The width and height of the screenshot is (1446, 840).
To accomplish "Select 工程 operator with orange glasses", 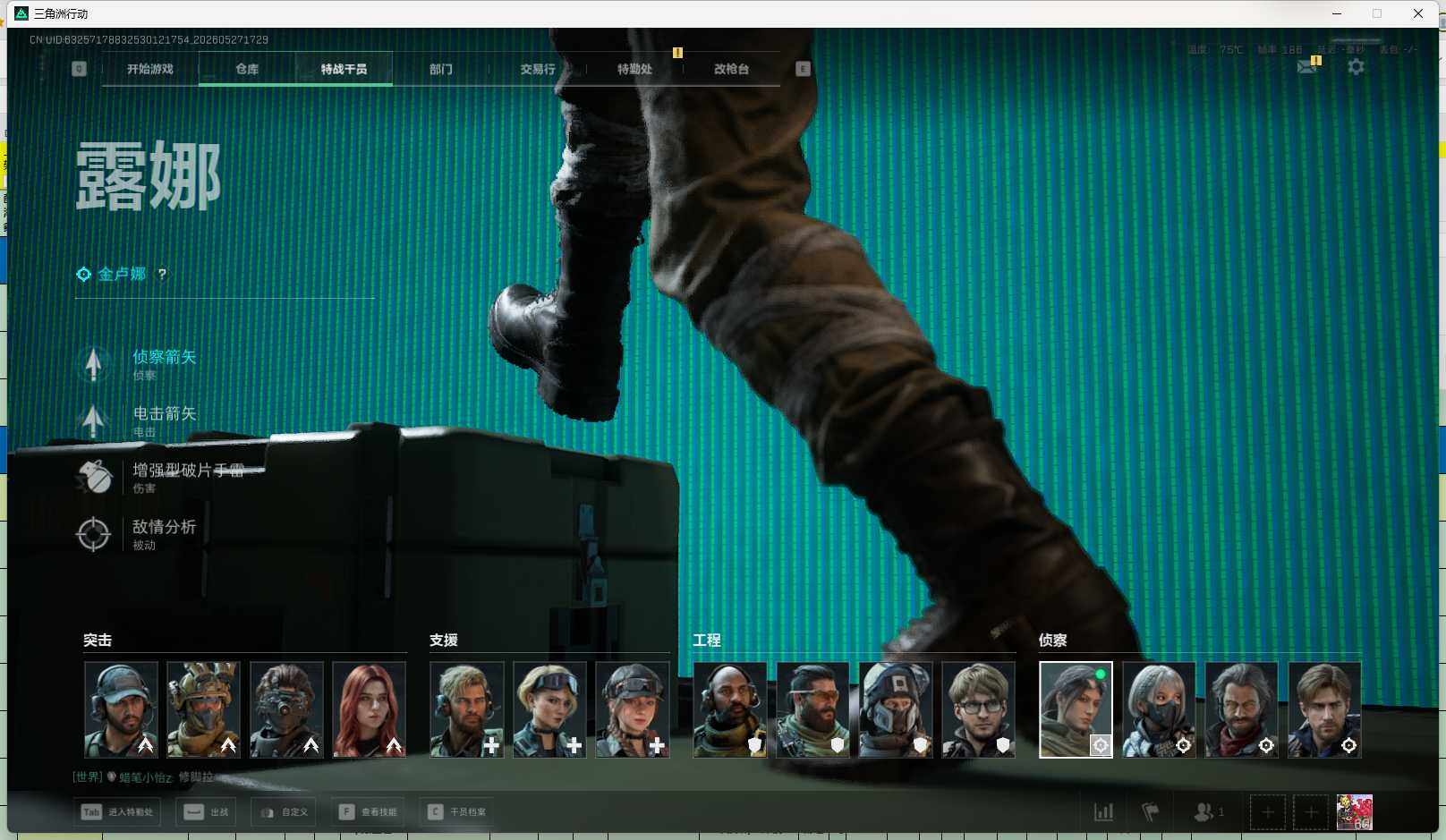I will click(812, 709).
